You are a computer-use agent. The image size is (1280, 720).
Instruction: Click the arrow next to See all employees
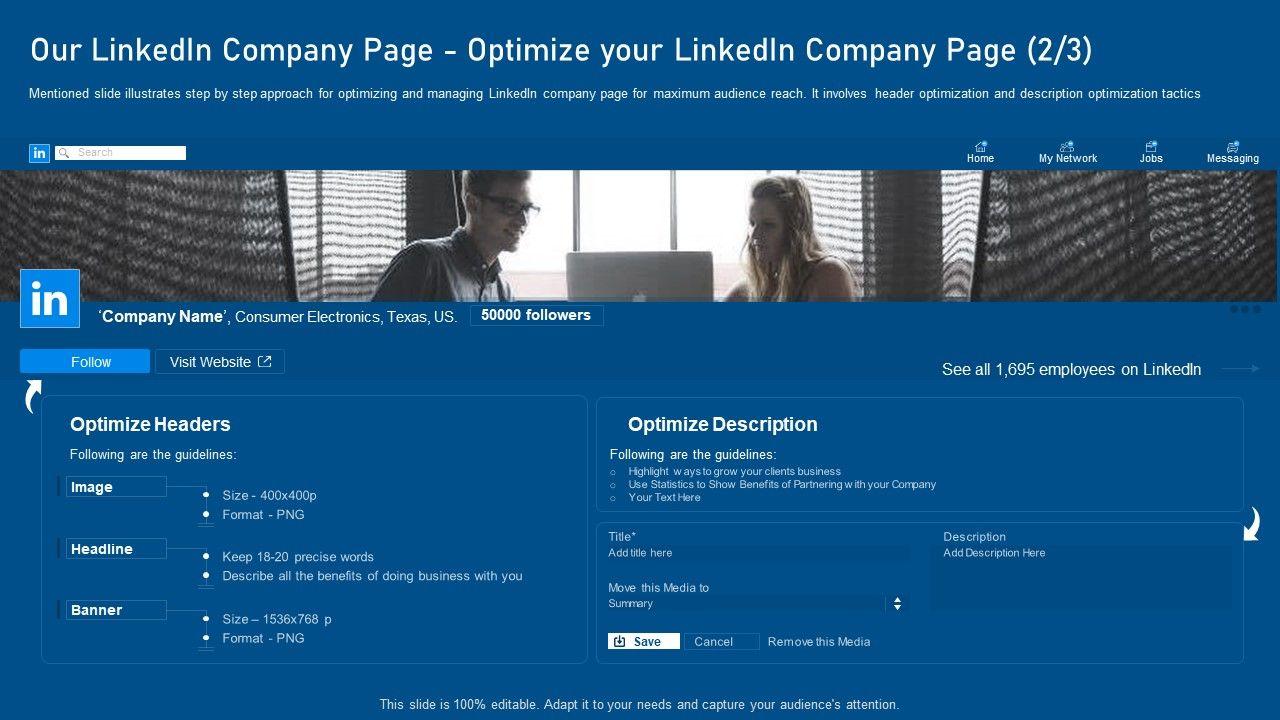click(x=1240, y=369)
